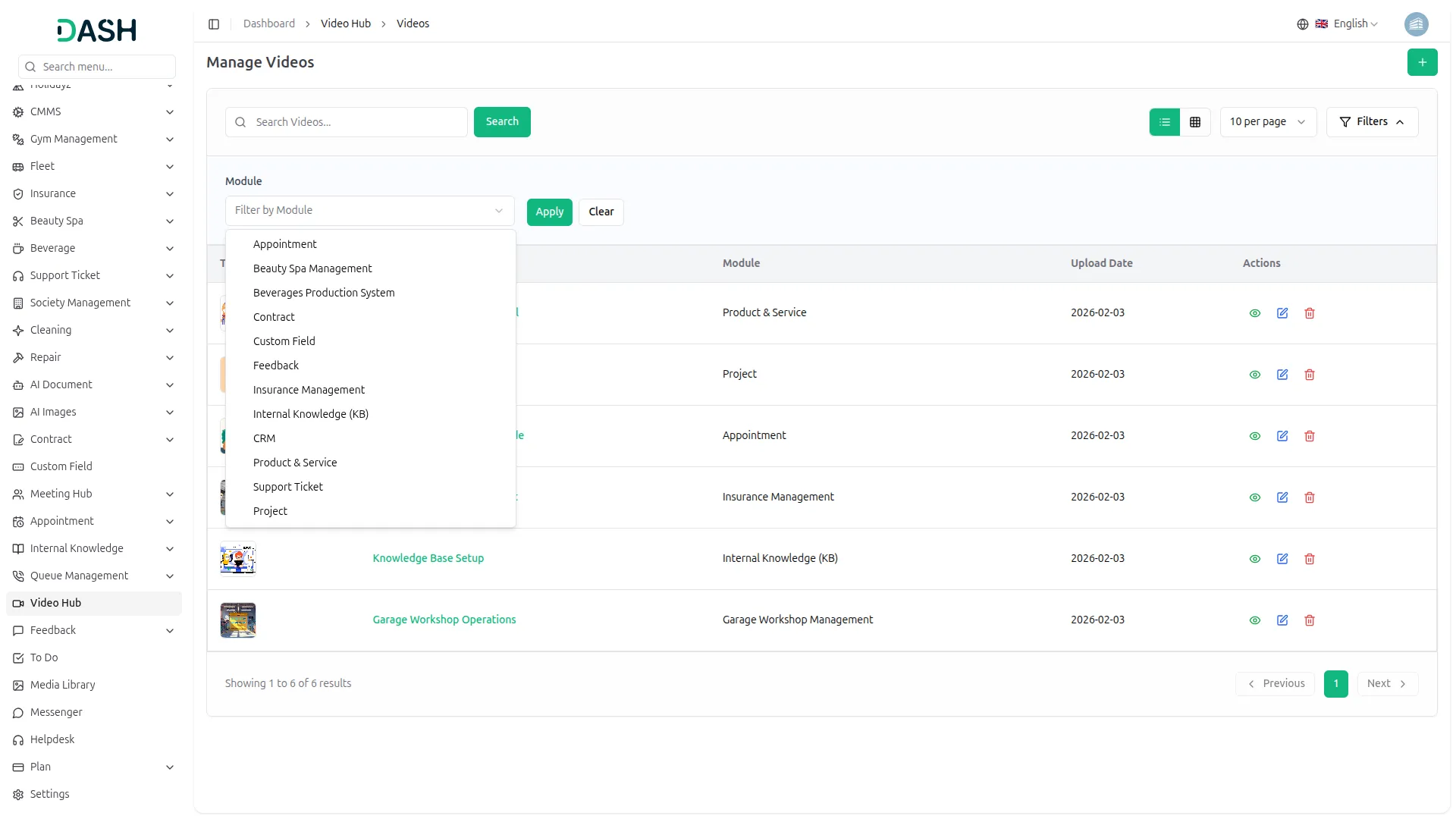Viewport: 1456px width, 819px height.
Task: Toggle the sidebar collapse icon
Action: 214,24
